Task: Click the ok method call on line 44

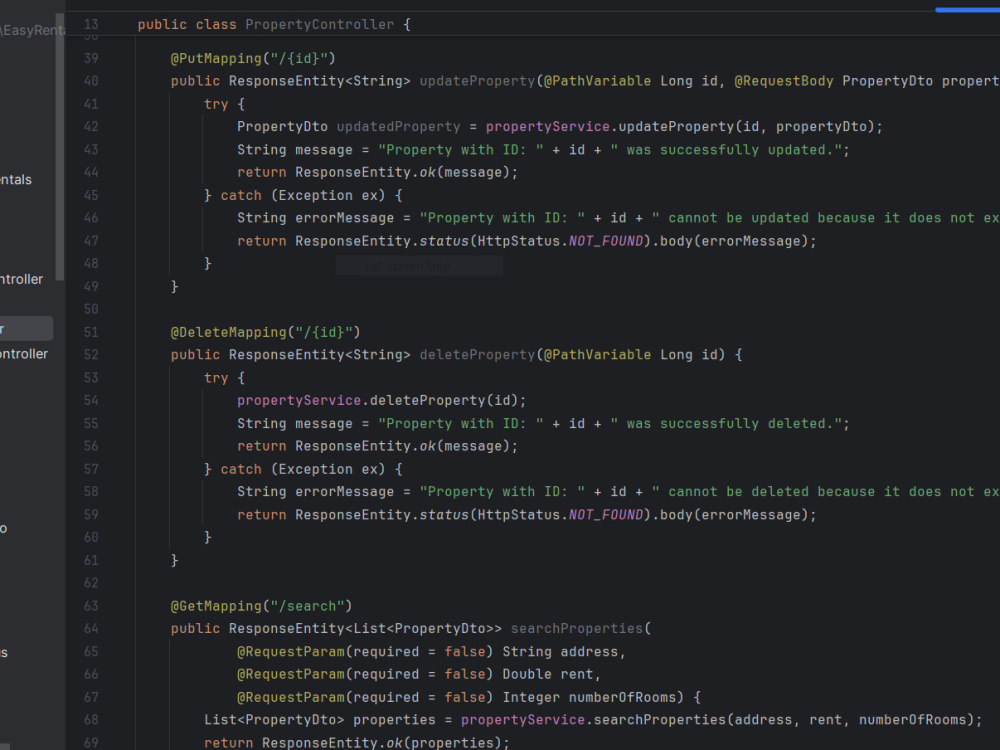Action: [x=428, y=172]
